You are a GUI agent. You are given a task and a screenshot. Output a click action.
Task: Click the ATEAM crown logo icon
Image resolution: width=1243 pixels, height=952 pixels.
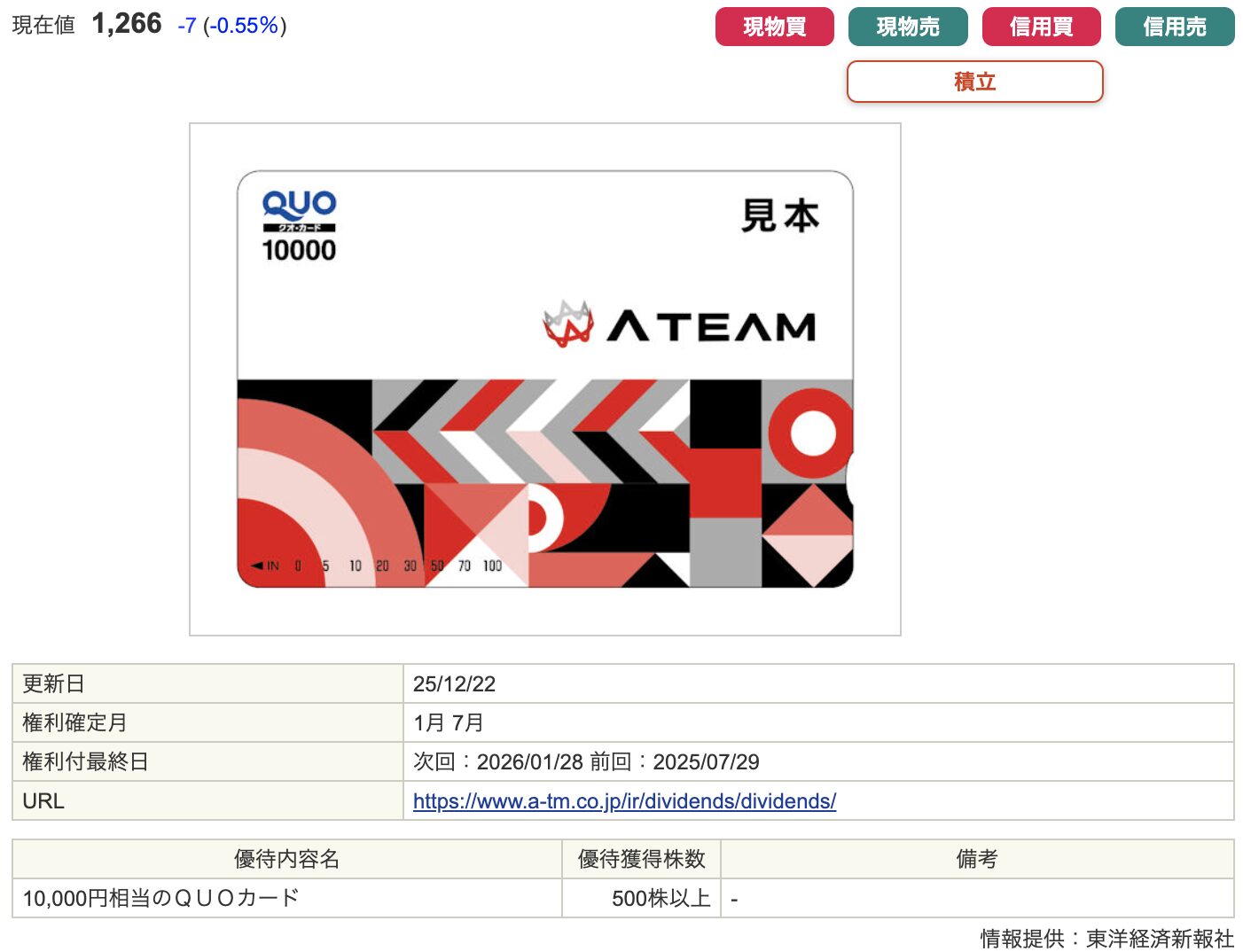[567, 324]
